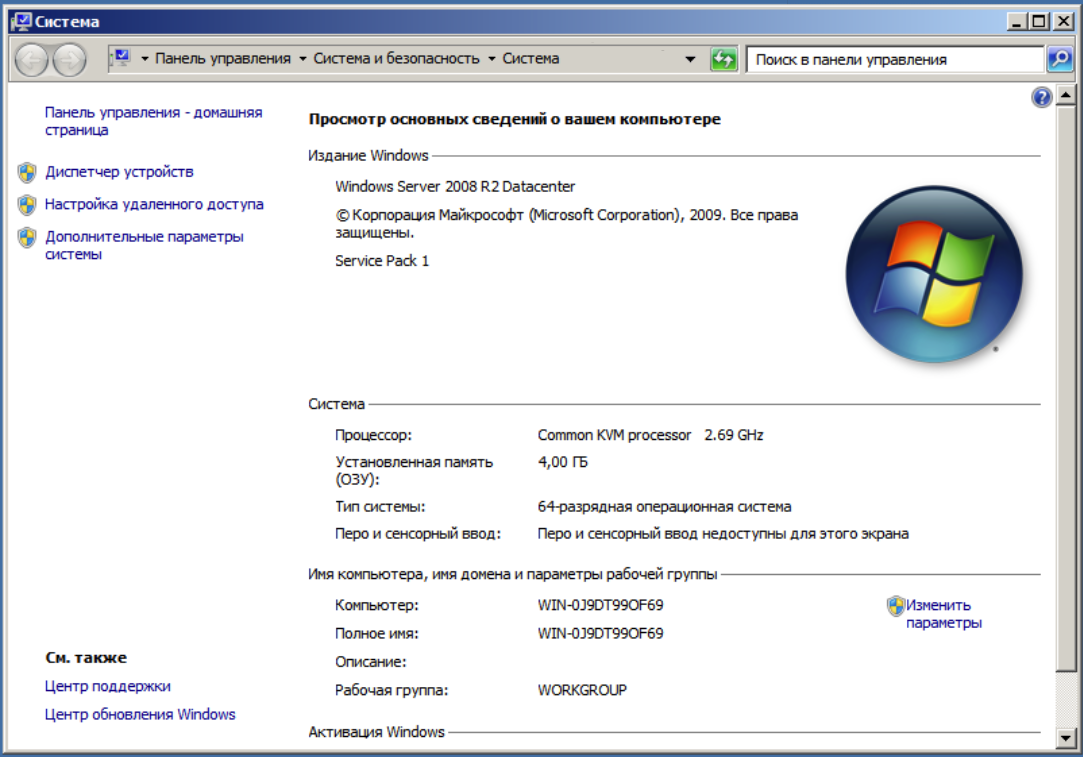Click the shield icon beside Диспетчер устройств
The image size is (1083, 757).
tap(28, 171)
